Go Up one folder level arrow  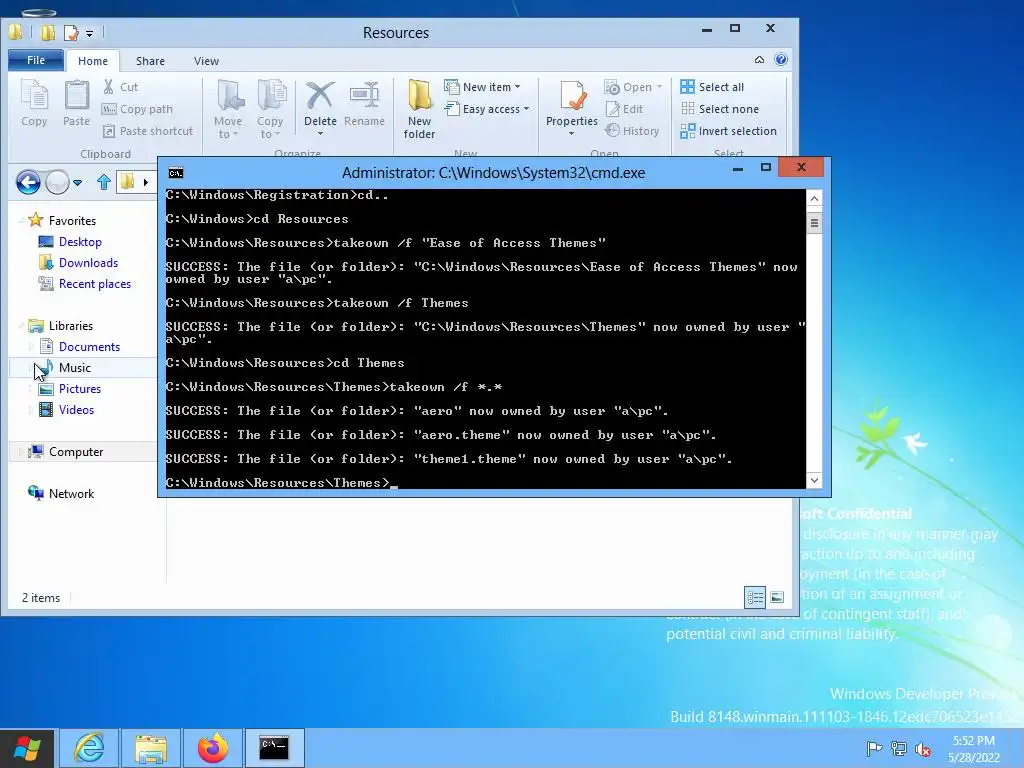(103, 182)
